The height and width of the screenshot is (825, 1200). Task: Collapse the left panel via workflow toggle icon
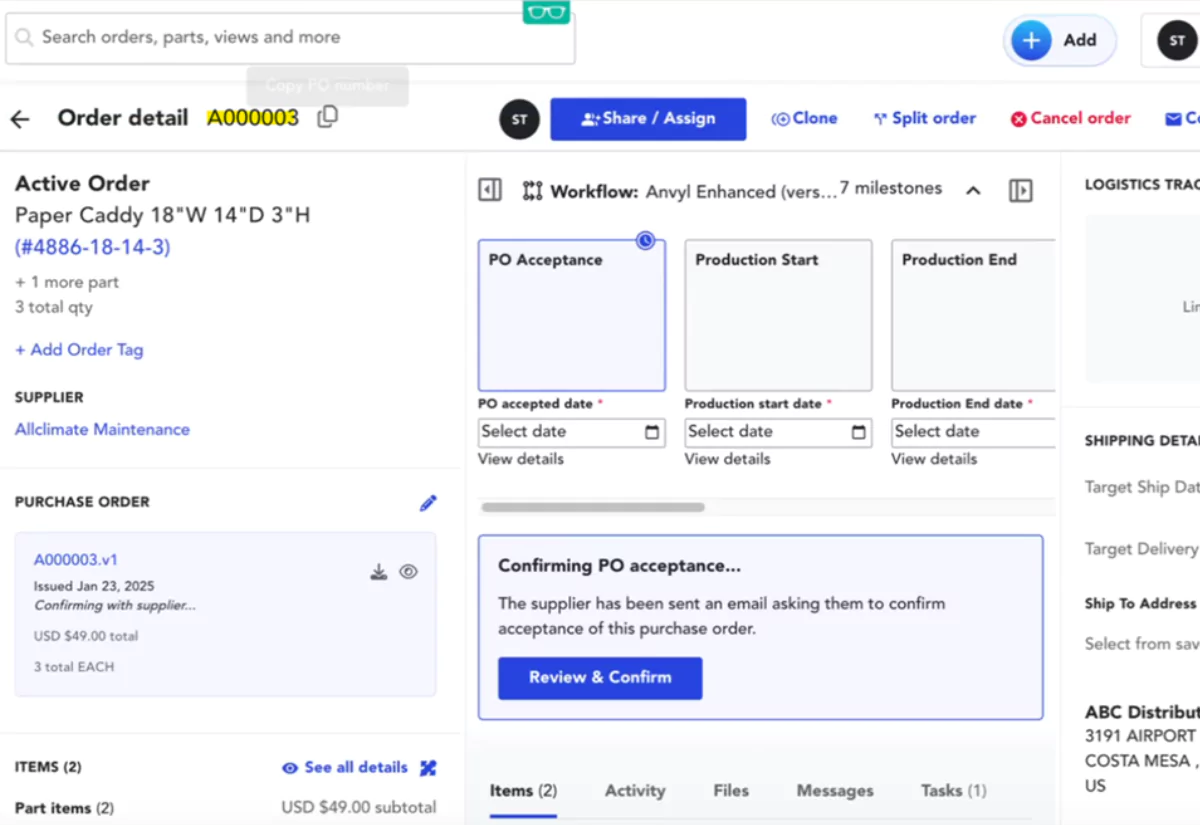tap(490, 190)
